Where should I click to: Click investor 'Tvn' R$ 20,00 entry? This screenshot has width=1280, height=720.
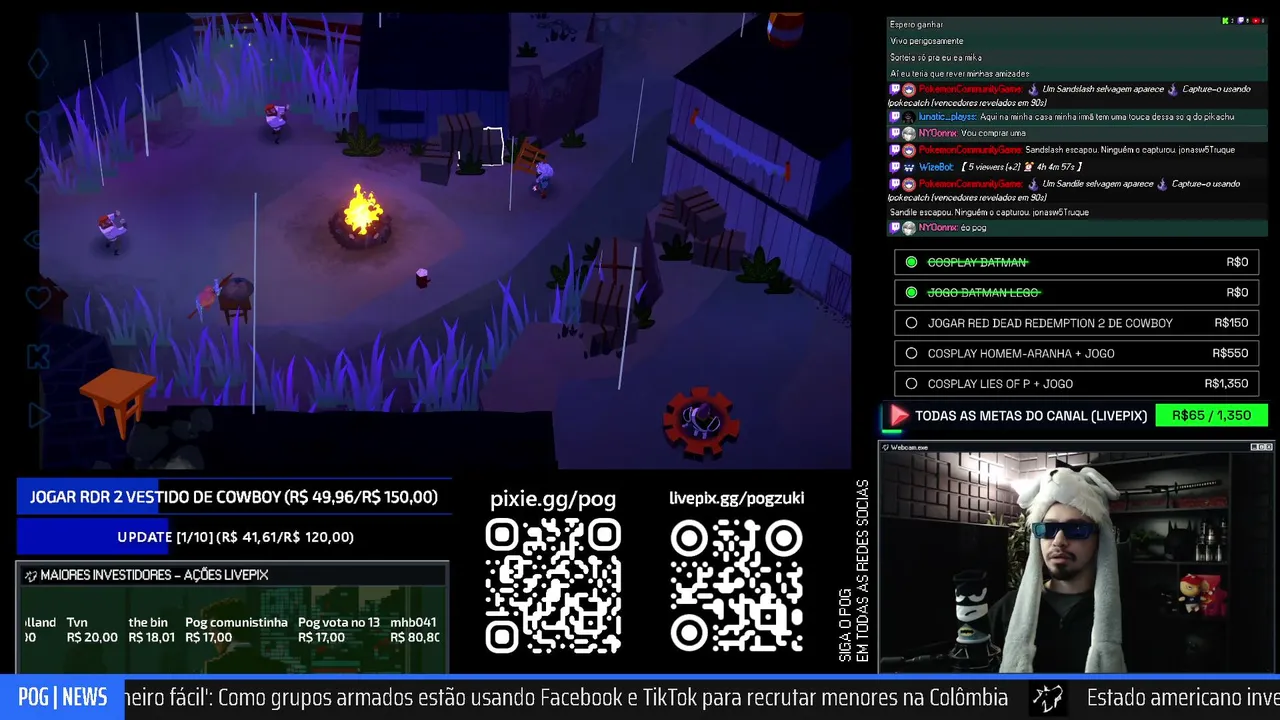point(92,630)
